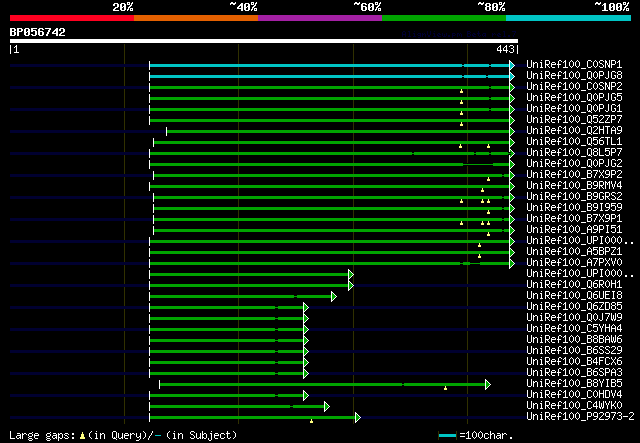Image resolution: width=640 pixels, height=443 pixels.
Task: Click the UniRef100_A7PXV0 label
Action: pos(574,263)
